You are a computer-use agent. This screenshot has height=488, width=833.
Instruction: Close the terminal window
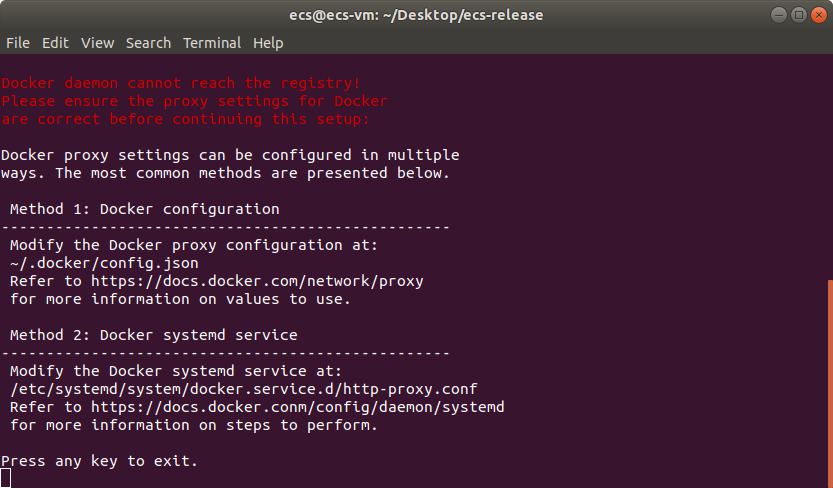(819, 15)
